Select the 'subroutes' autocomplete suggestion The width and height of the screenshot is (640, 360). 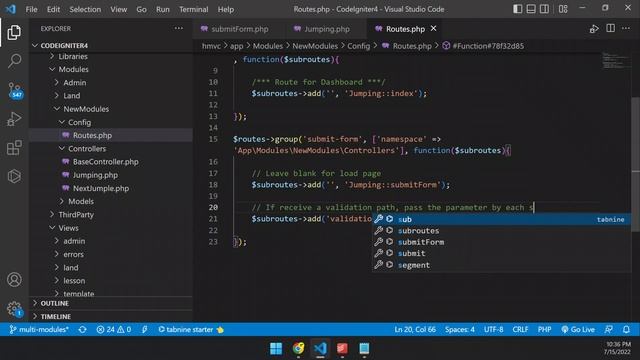click(x=501, y=231)
